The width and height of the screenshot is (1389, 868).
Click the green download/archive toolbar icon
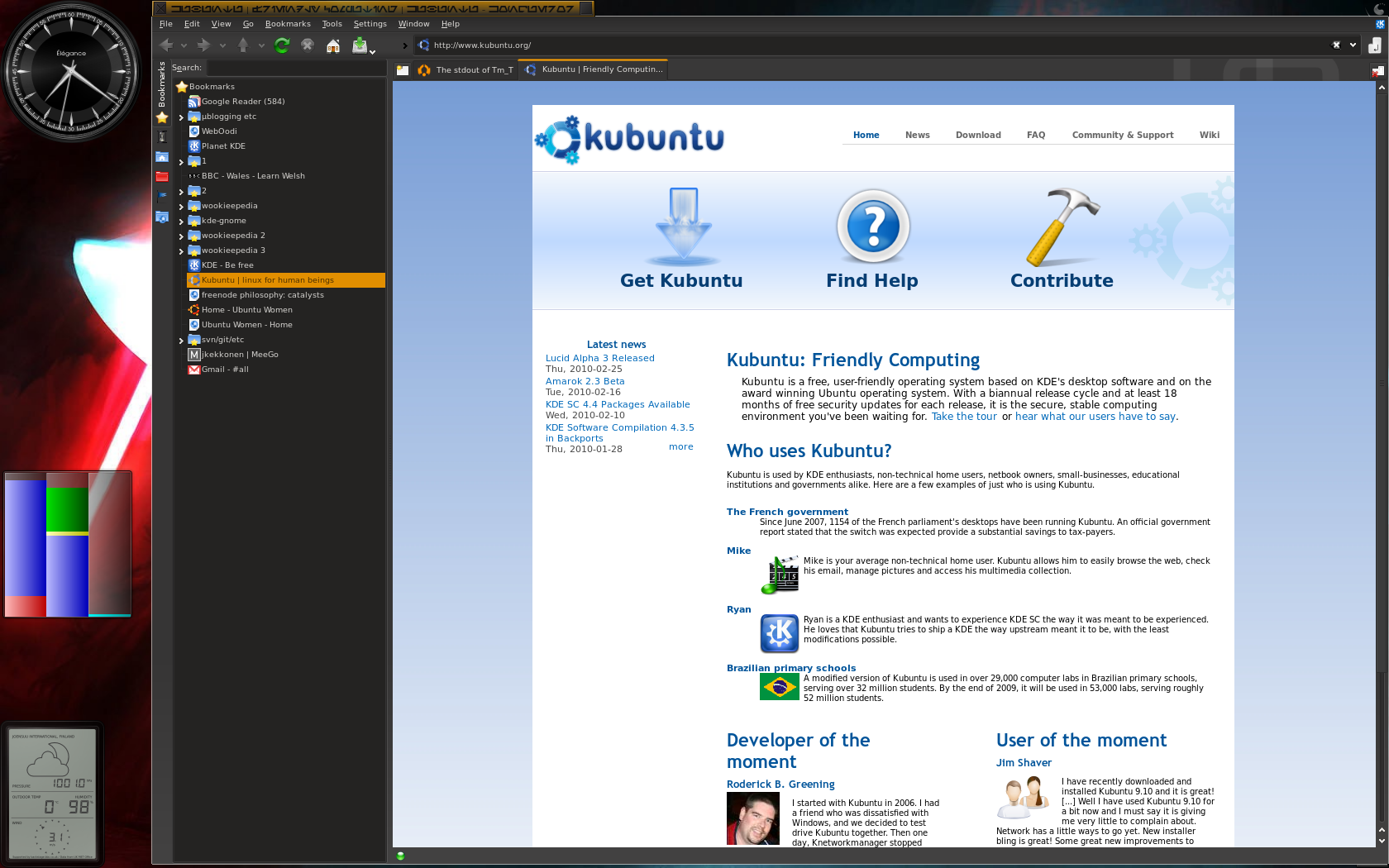pyautogui.click(x=360, y=45)
